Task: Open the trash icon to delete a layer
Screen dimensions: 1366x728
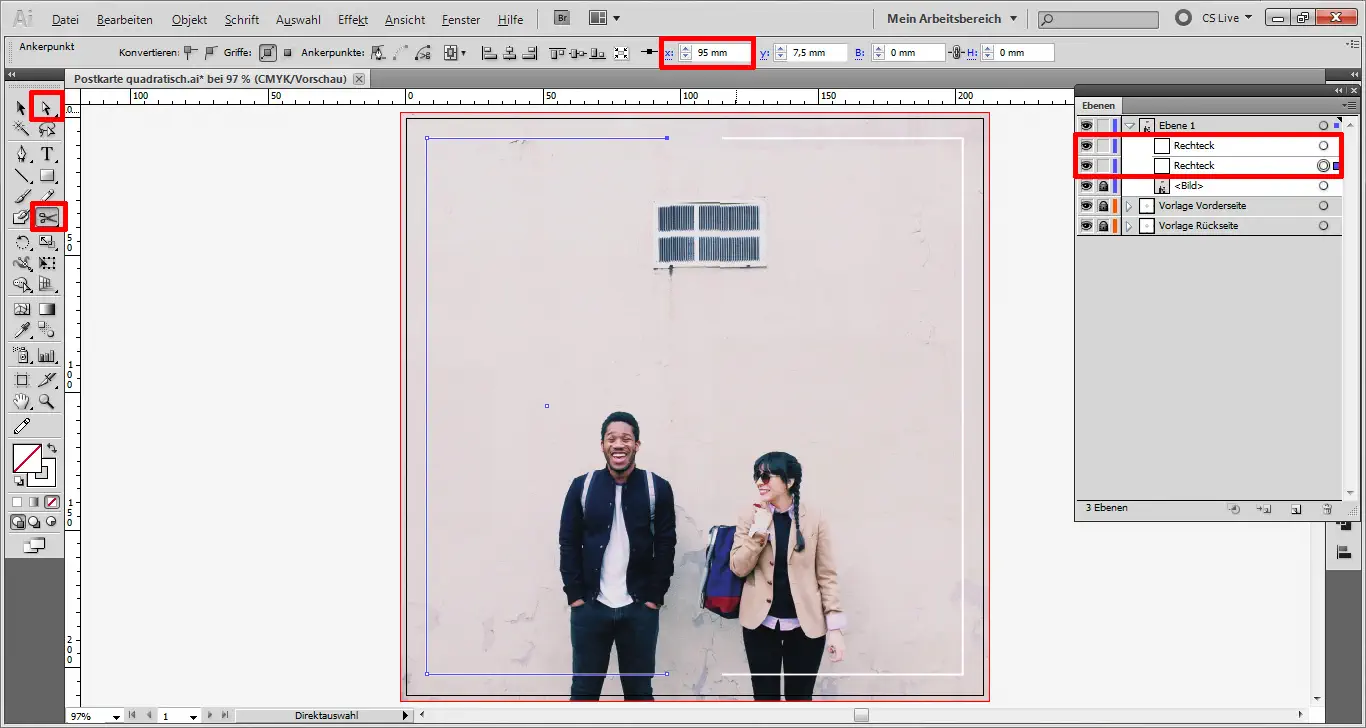Action: 1327,509
